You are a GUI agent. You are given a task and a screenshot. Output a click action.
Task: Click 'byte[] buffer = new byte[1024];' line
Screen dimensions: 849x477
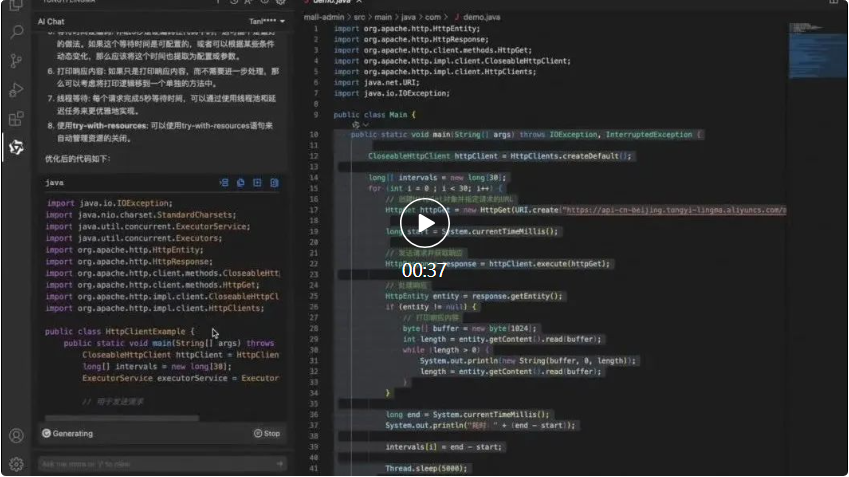469,329
